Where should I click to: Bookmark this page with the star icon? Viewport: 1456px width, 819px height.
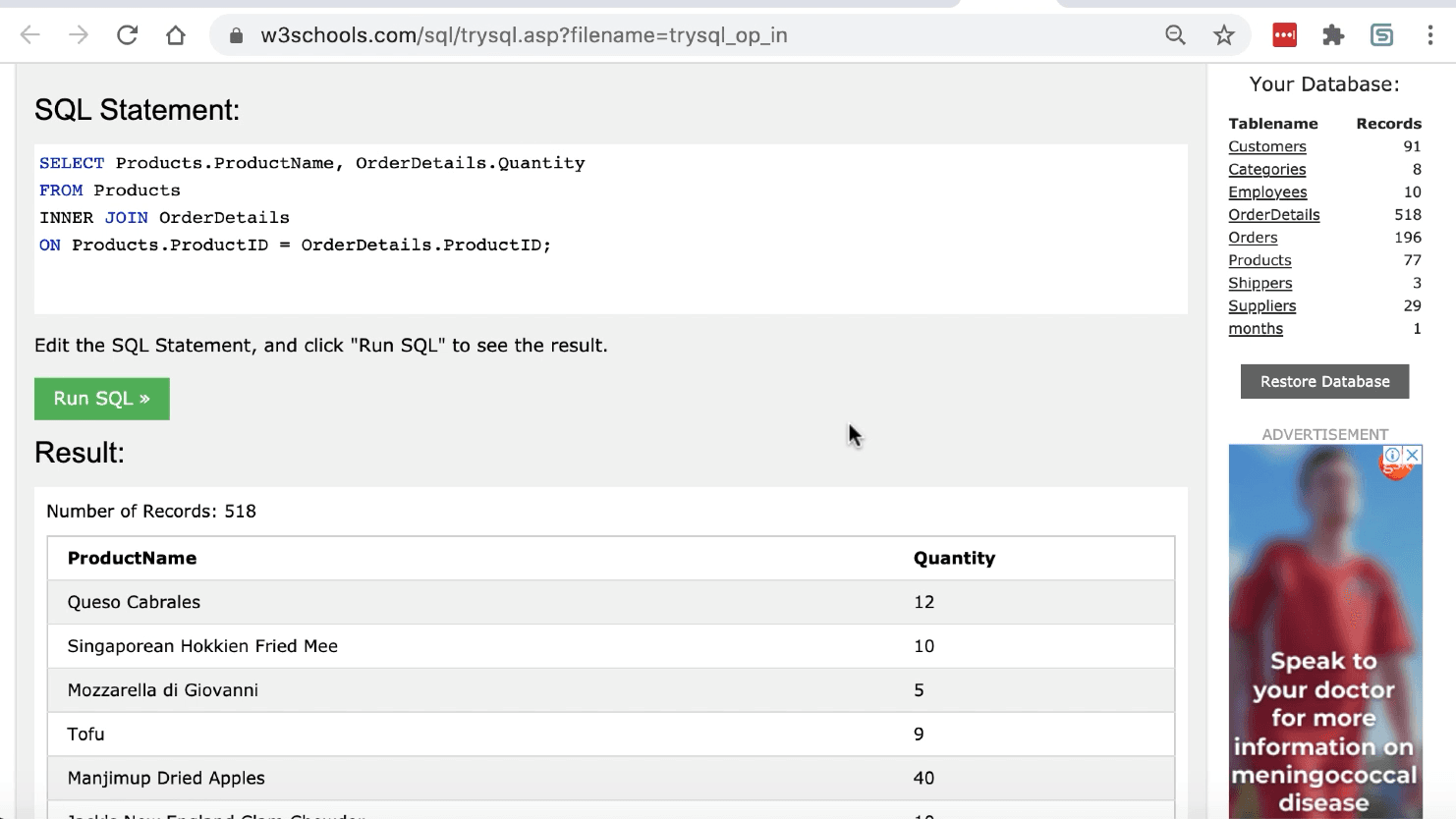pos(1223,35)
